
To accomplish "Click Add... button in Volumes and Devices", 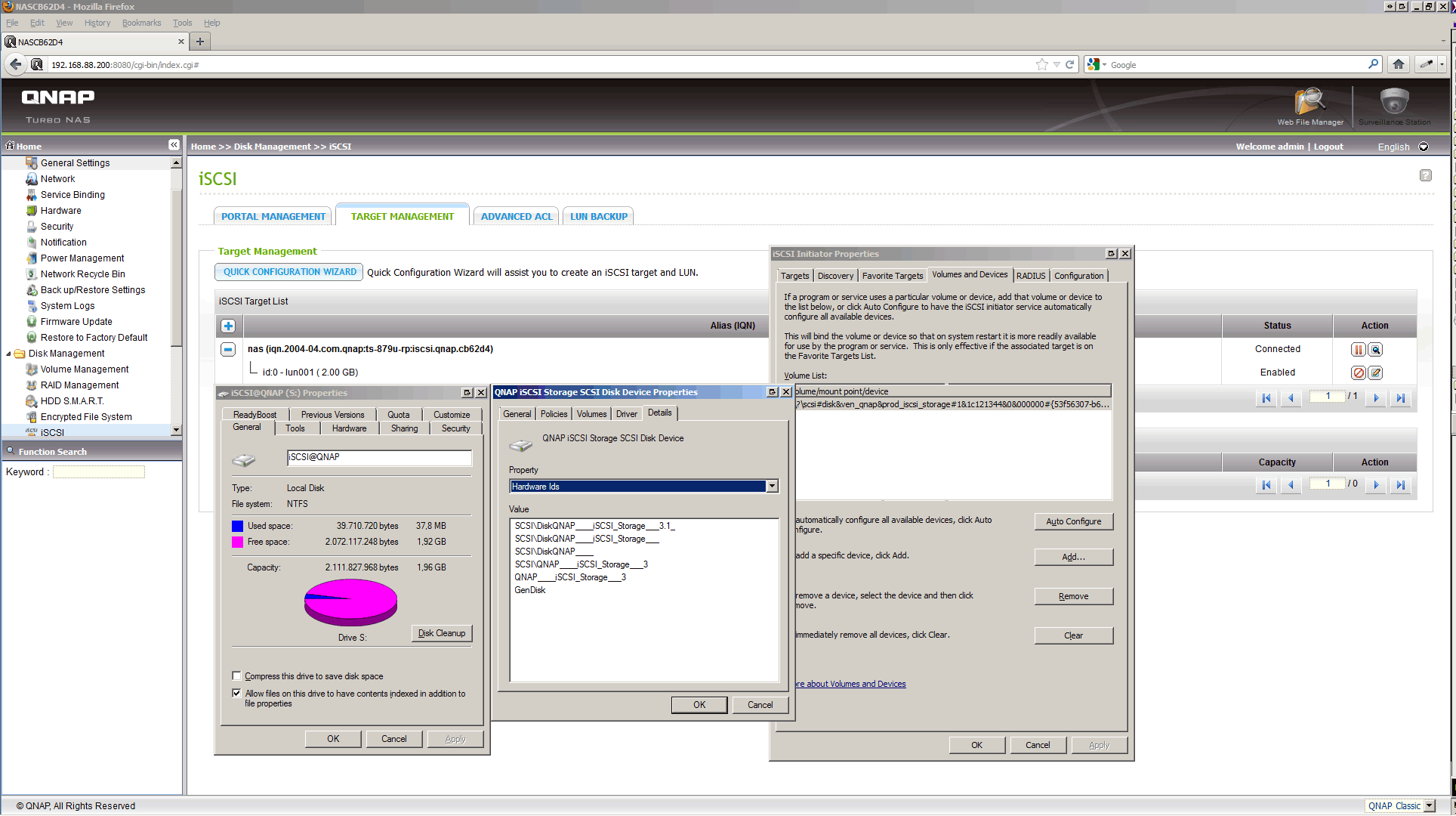I will 1073,557.
